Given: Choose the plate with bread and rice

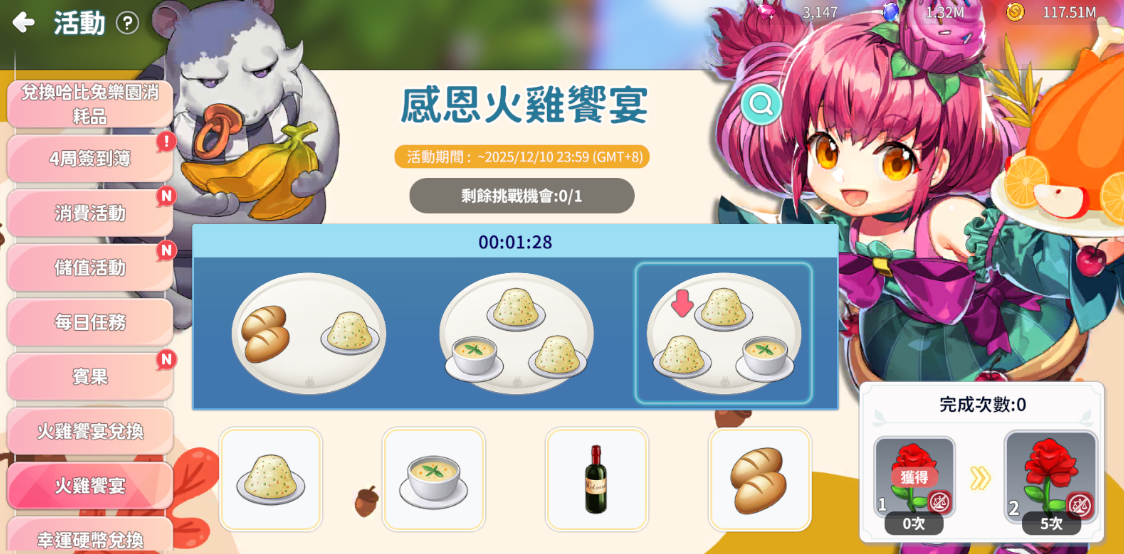Looking at the screenshot, I should coord(309,333).
